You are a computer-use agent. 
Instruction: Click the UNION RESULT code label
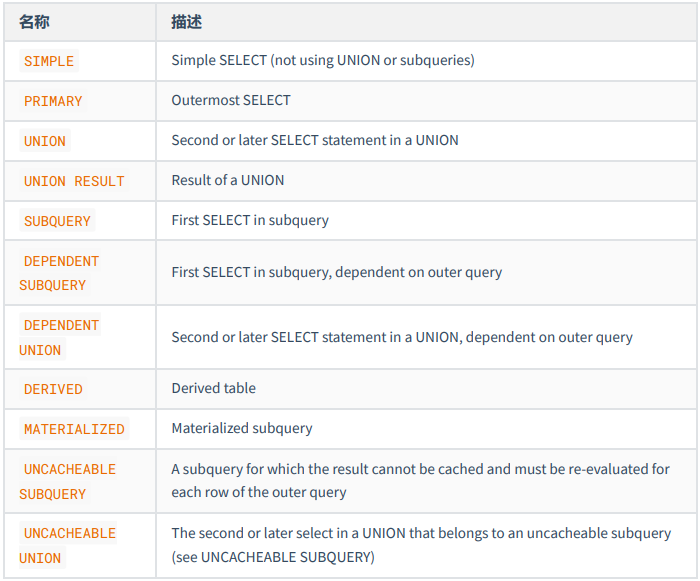[74, 181]
